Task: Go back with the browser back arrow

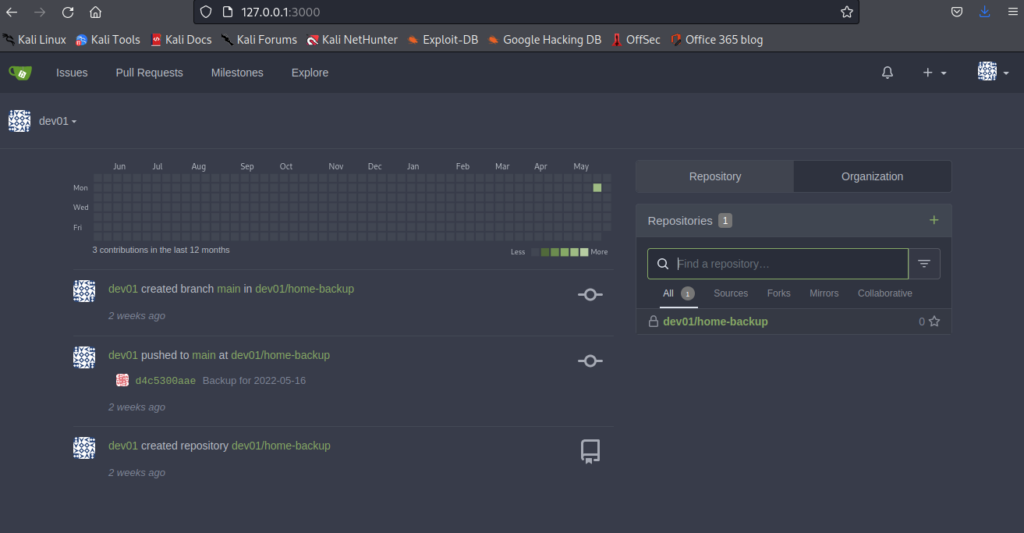Action: coord(12,12)
